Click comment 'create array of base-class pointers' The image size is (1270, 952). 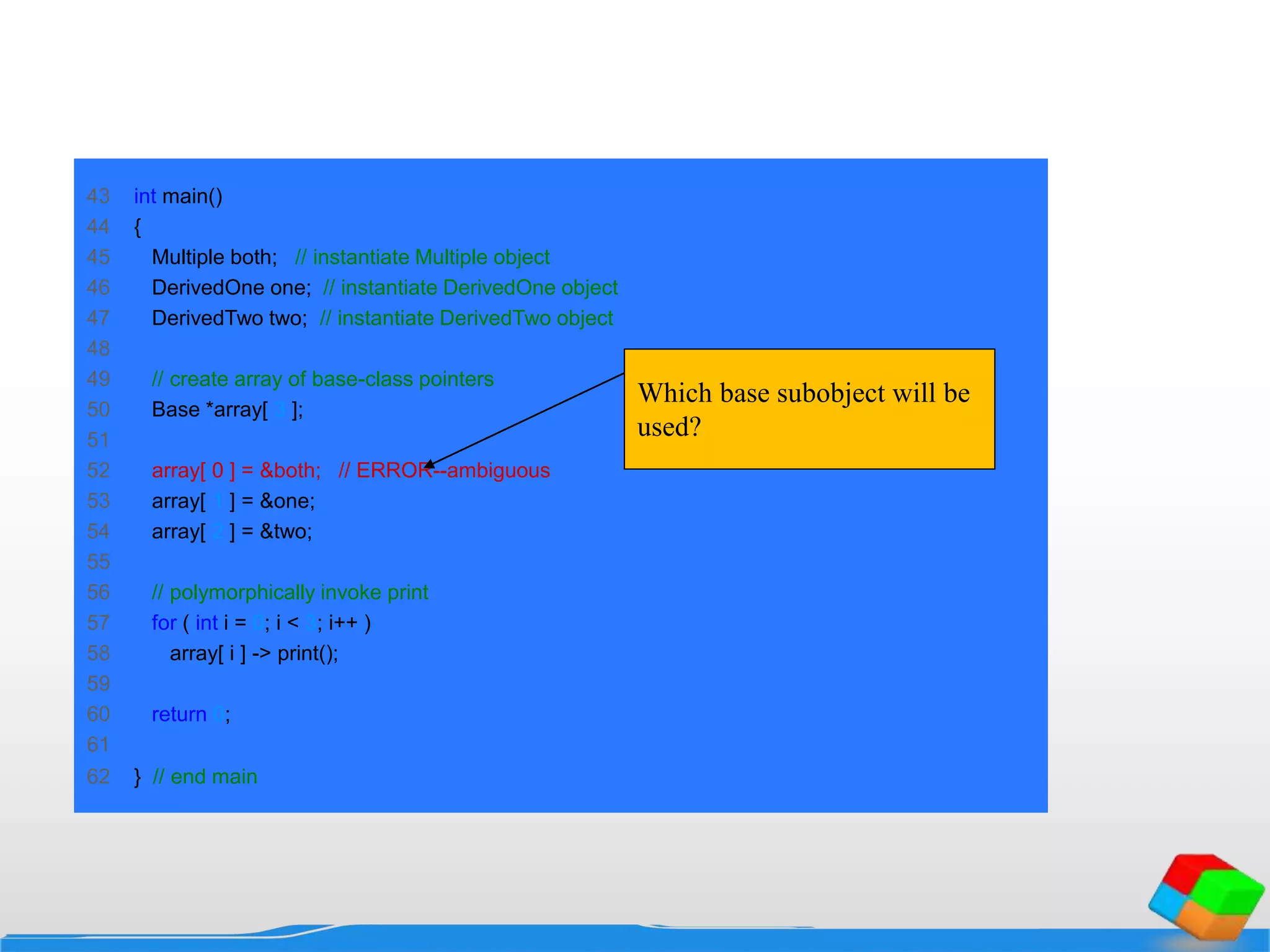[322, 379]
